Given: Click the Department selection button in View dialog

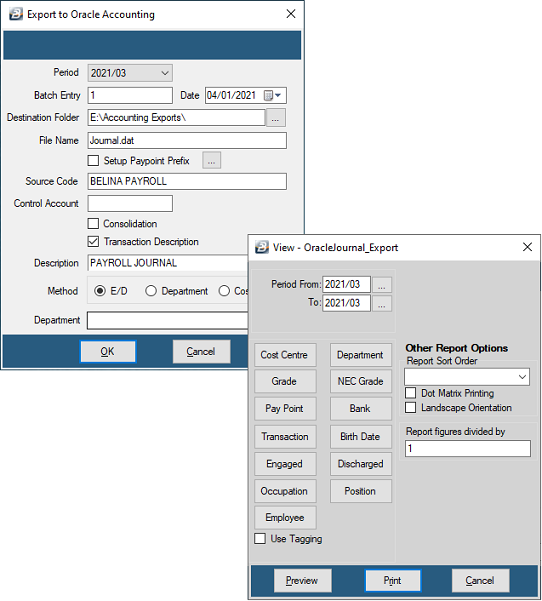Looking at the screenshot, I should pos(361,355).
